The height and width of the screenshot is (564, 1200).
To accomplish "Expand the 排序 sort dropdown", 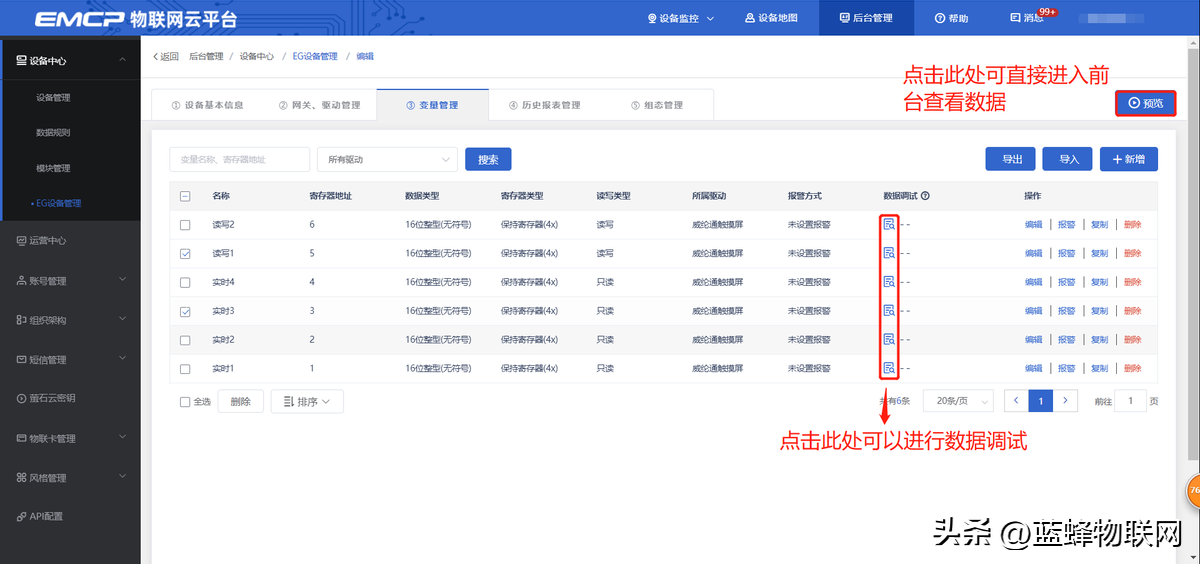I will [307, 401].
